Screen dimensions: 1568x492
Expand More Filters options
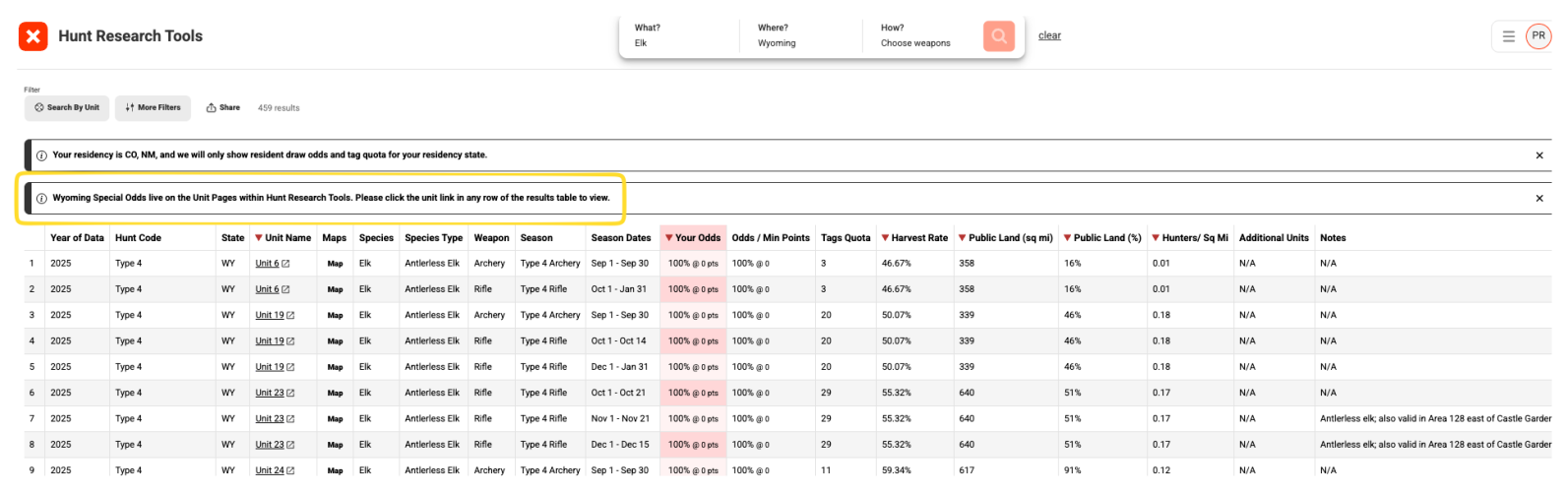(x=153, y=108)
